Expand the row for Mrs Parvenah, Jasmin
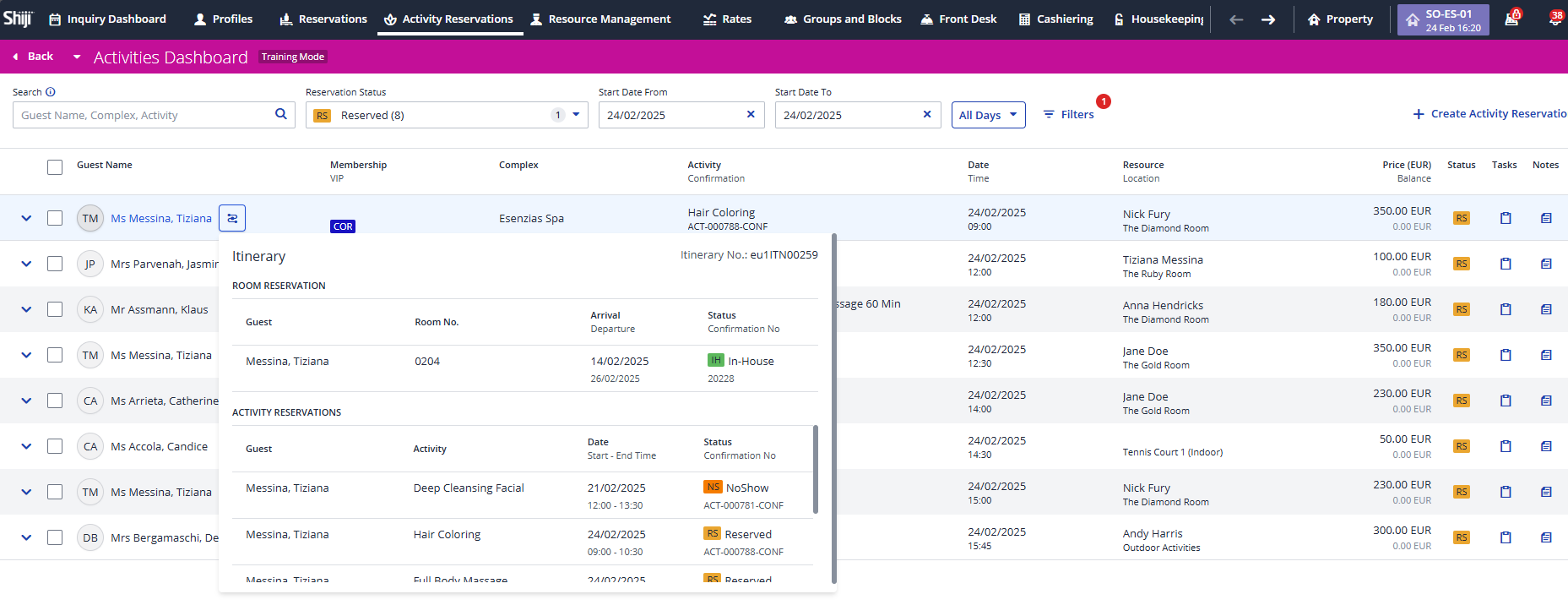 (26, 264)
